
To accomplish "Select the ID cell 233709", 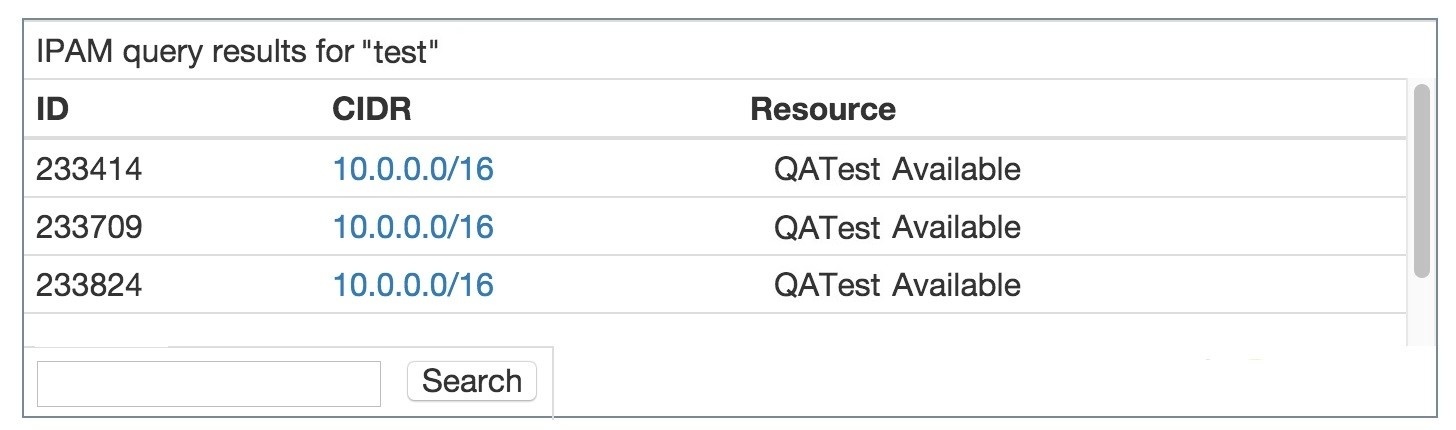I will point(89,227).
